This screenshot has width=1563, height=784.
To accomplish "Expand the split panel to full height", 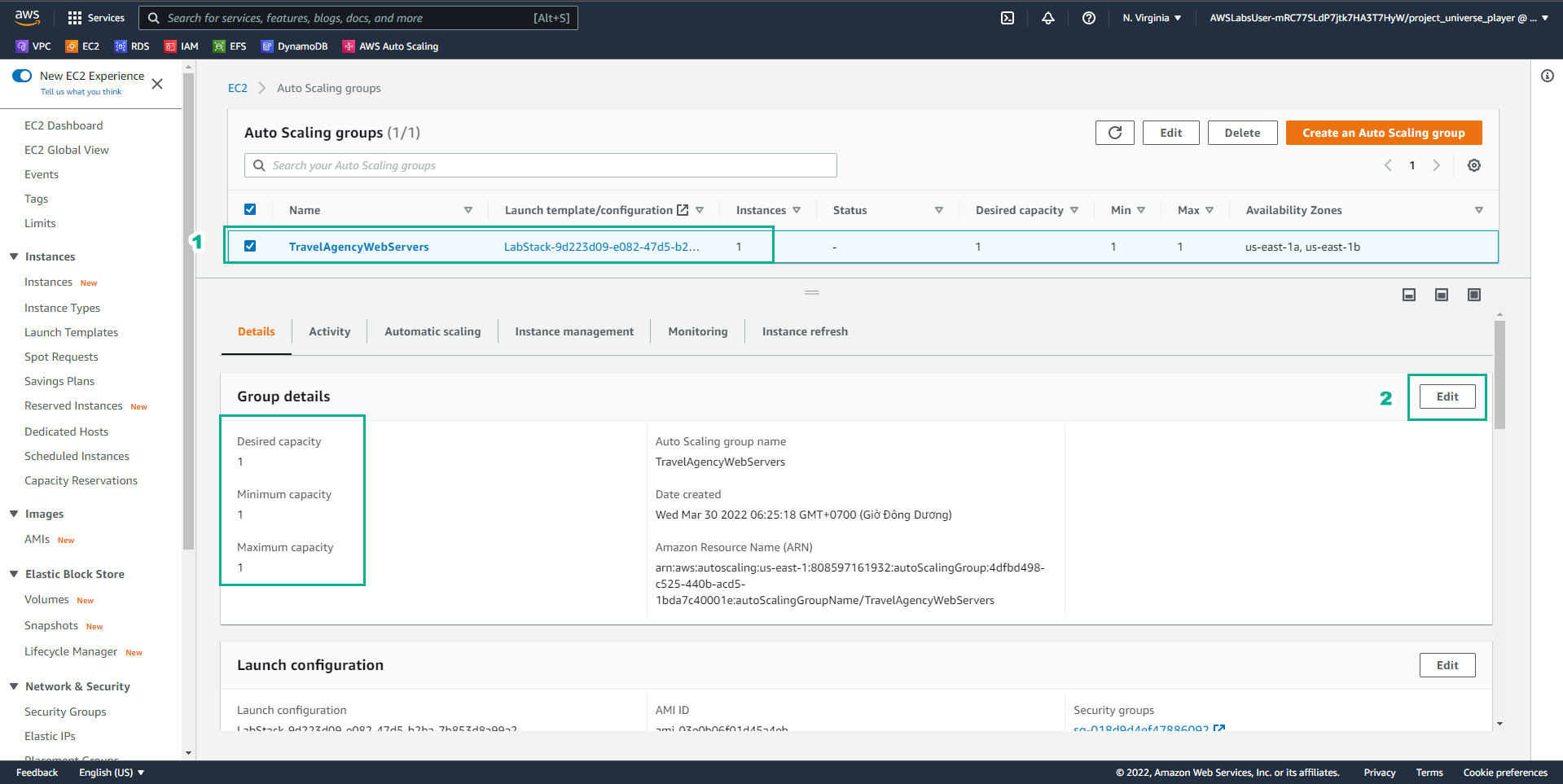I will [1474, 295].
